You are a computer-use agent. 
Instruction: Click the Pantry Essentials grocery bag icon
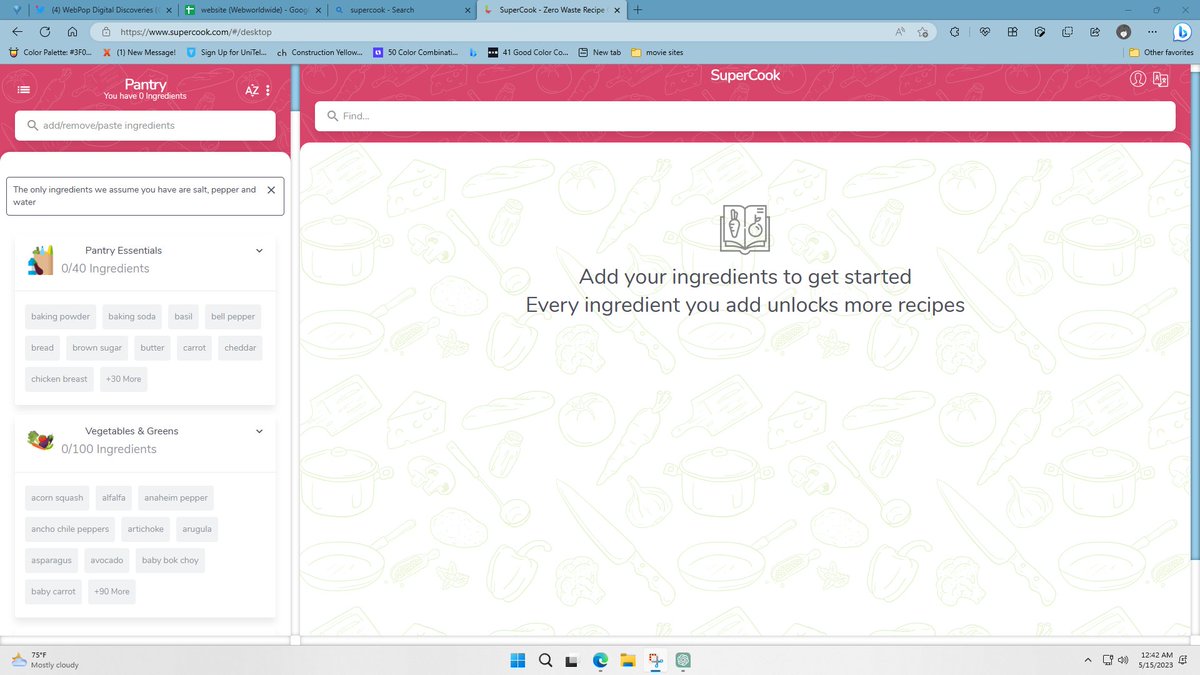41,259
